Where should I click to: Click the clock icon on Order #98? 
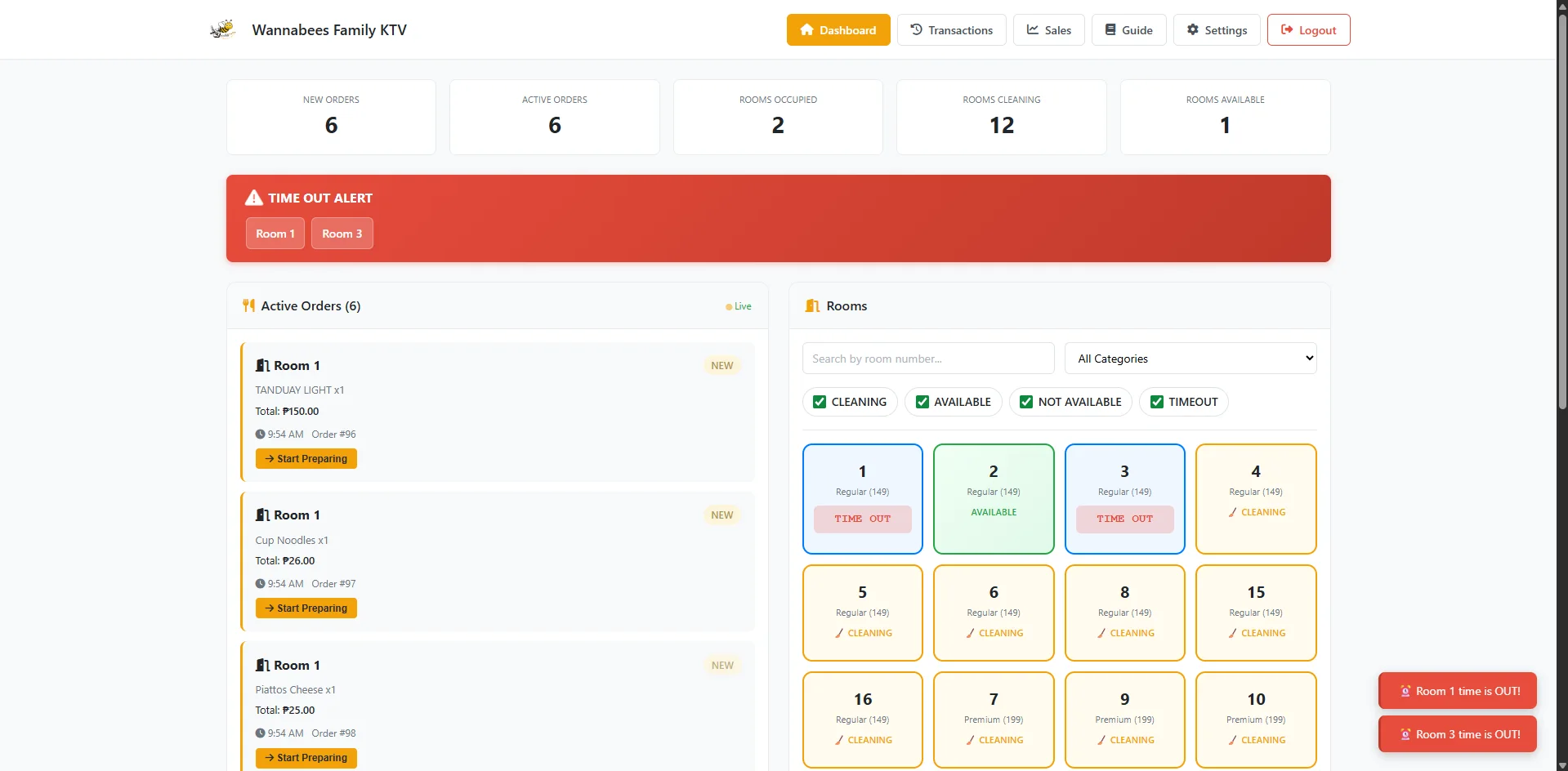click(260, 733)
